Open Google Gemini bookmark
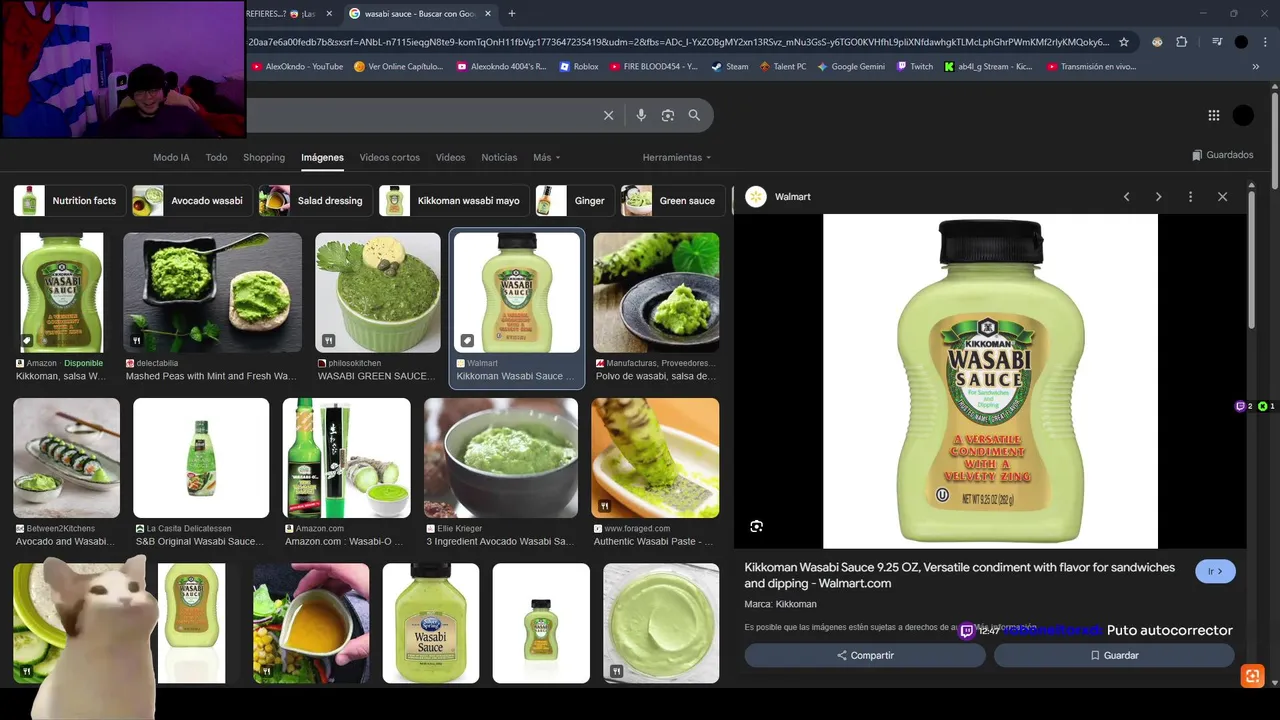Image resolution: width=1280 pixels, height=720 pixels. pos(851,67)
